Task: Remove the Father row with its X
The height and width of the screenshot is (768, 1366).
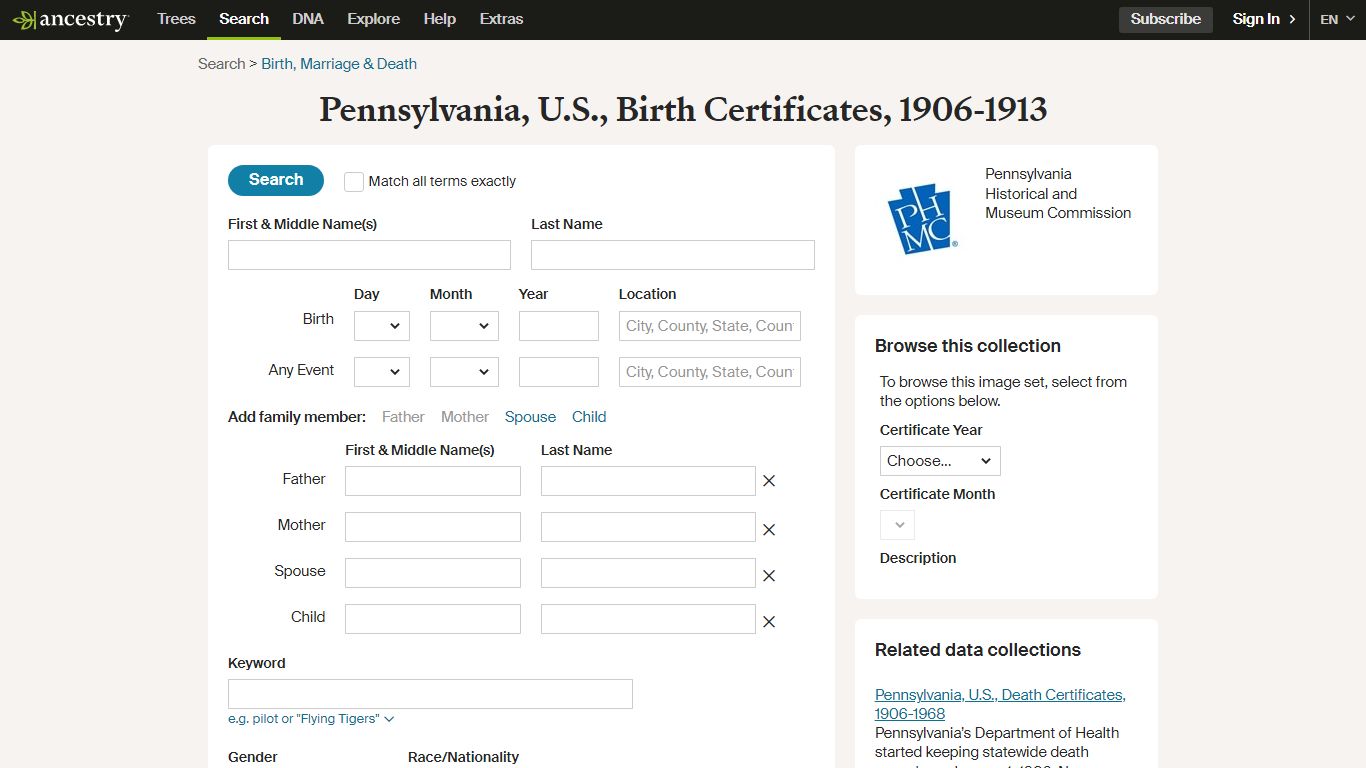Action: click(769, 481)
